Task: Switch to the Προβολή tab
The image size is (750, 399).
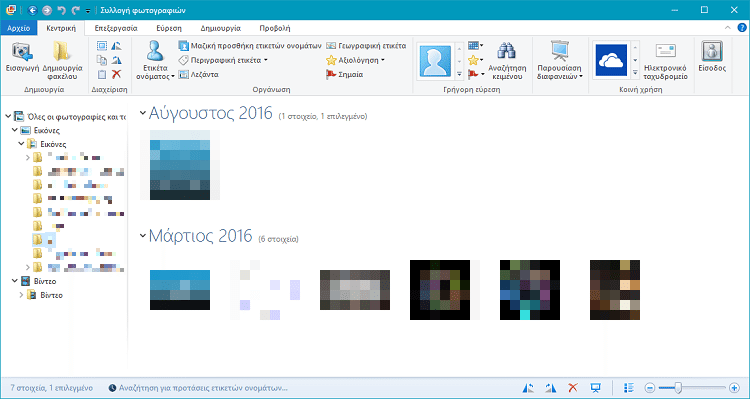Action: pyautogui.click(x=275, y=28)
